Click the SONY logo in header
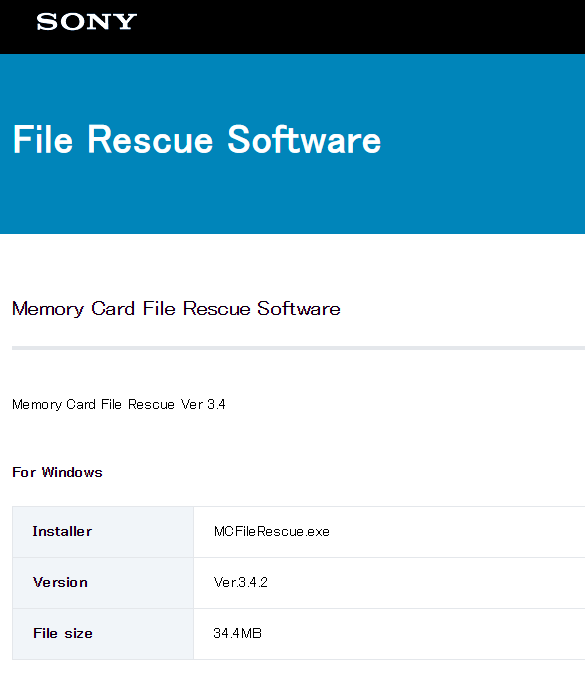Viewport: 585px width, 676px height. click(x=87, y=22)
